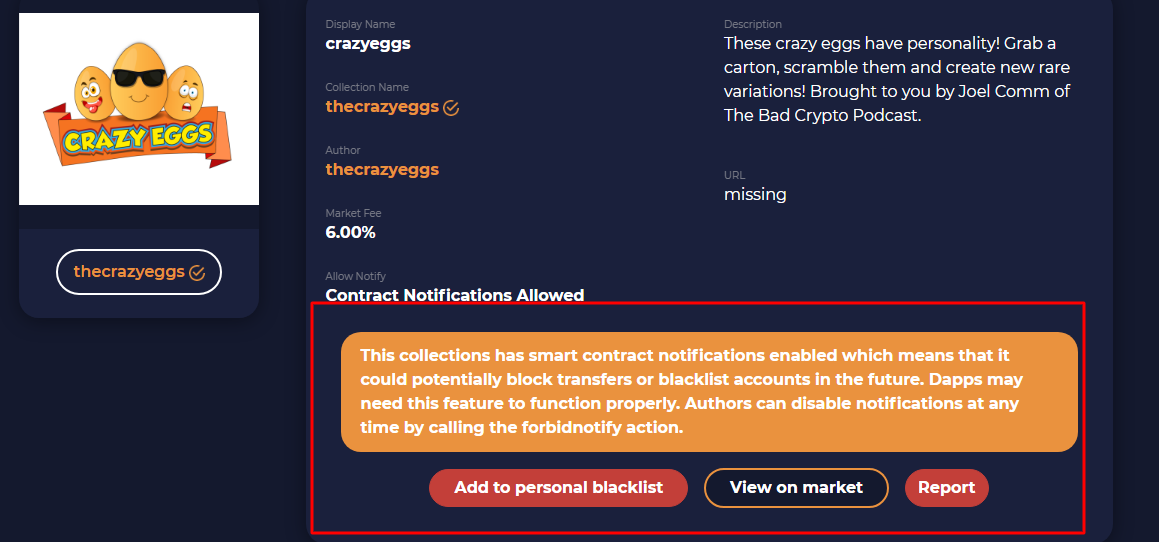Report this collection
The image size is (1159, 542).
tap(947, 488)
